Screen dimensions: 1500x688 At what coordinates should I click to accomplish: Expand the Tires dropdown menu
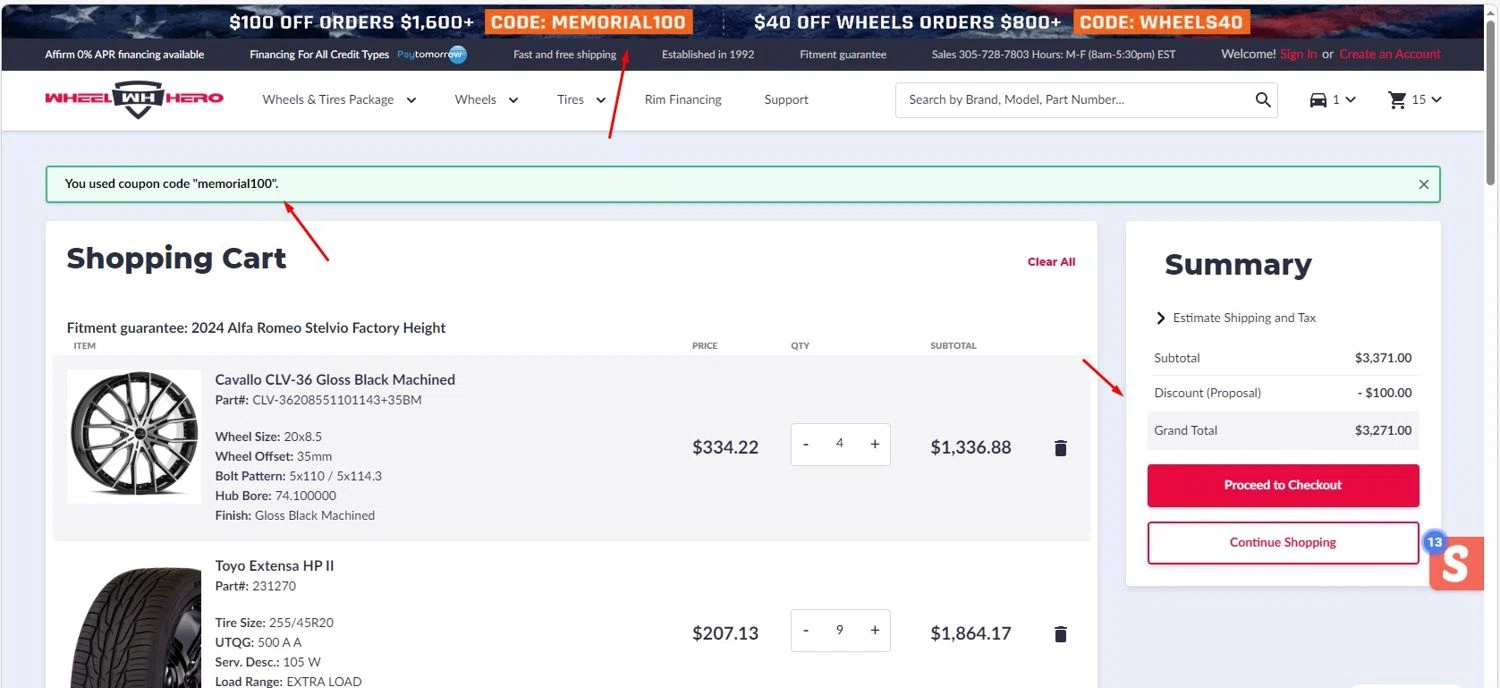[582, 100]
